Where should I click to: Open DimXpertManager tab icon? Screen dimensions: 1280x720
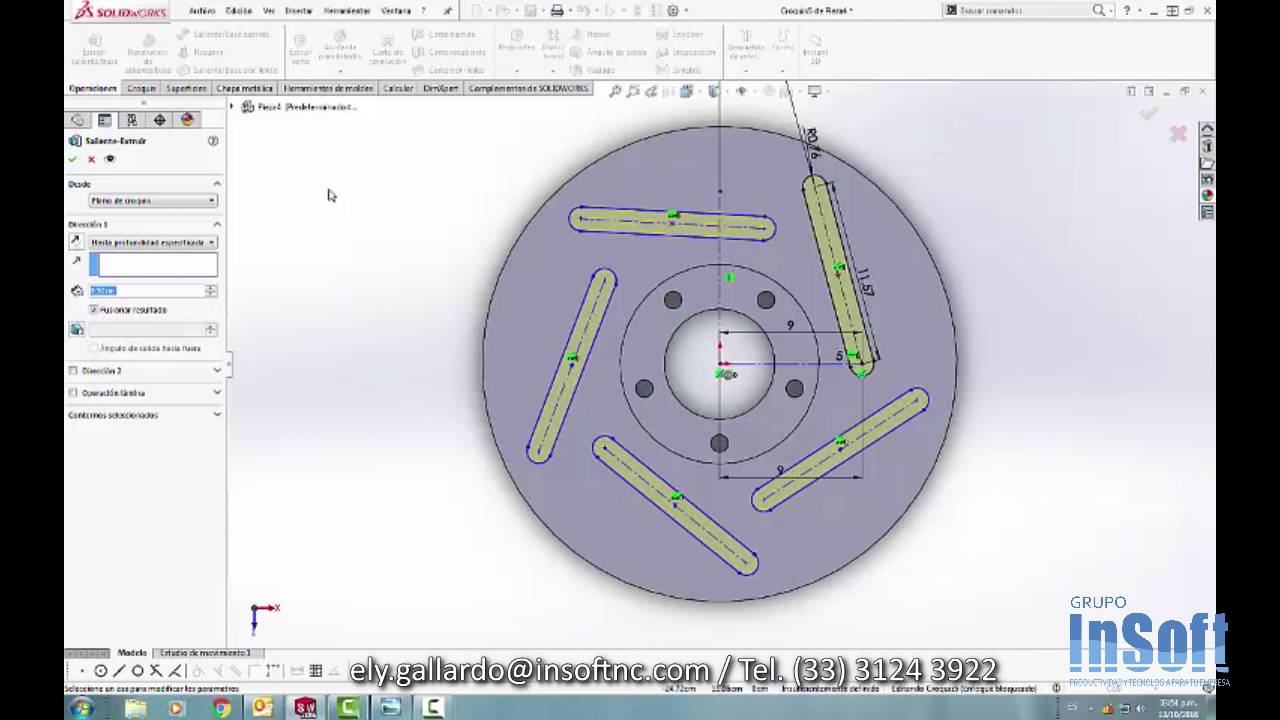pyautogui.click(x=159, y=120)
